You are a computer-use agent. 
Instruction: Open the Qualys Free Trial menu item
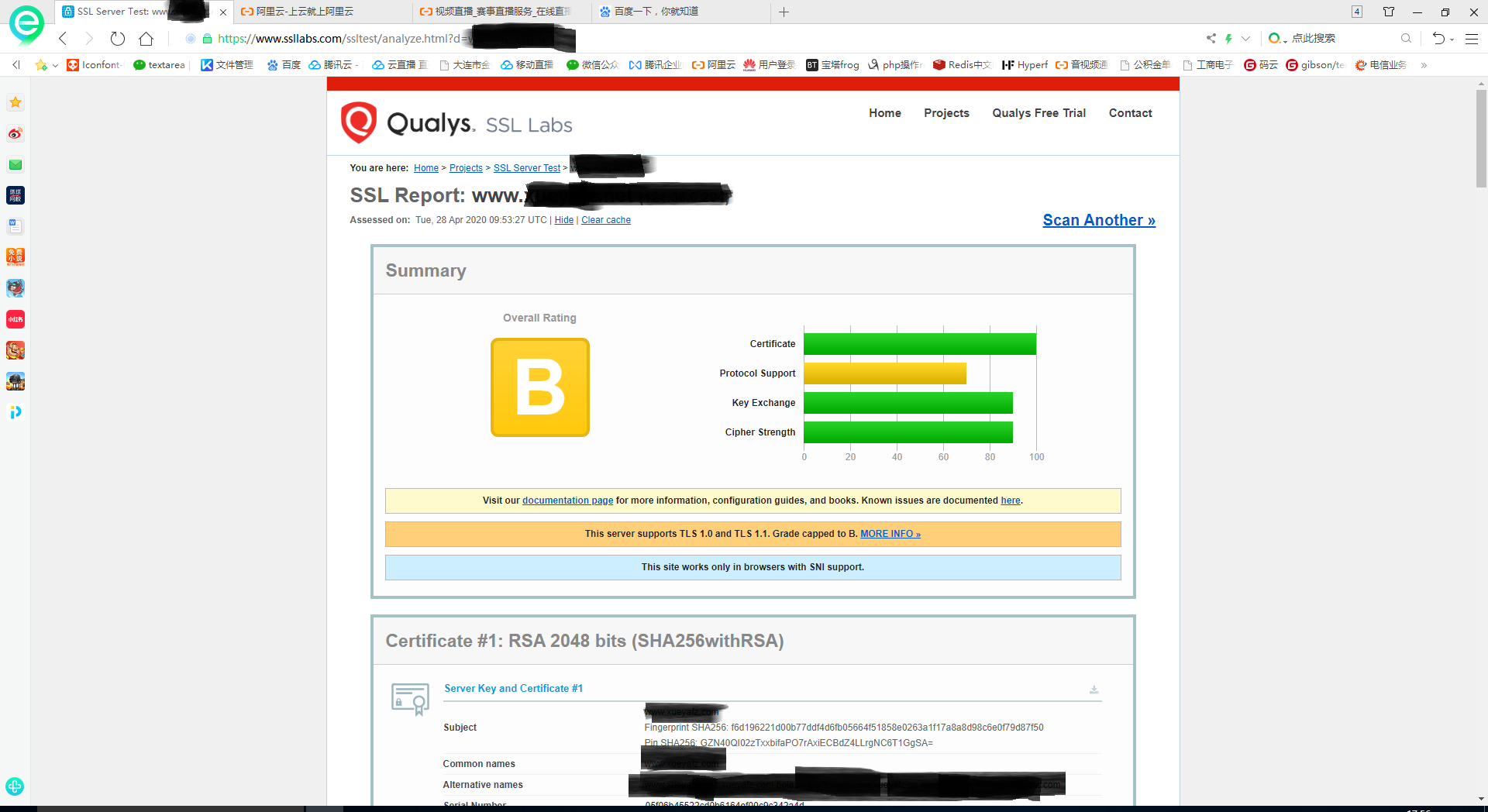(1038, 113)
